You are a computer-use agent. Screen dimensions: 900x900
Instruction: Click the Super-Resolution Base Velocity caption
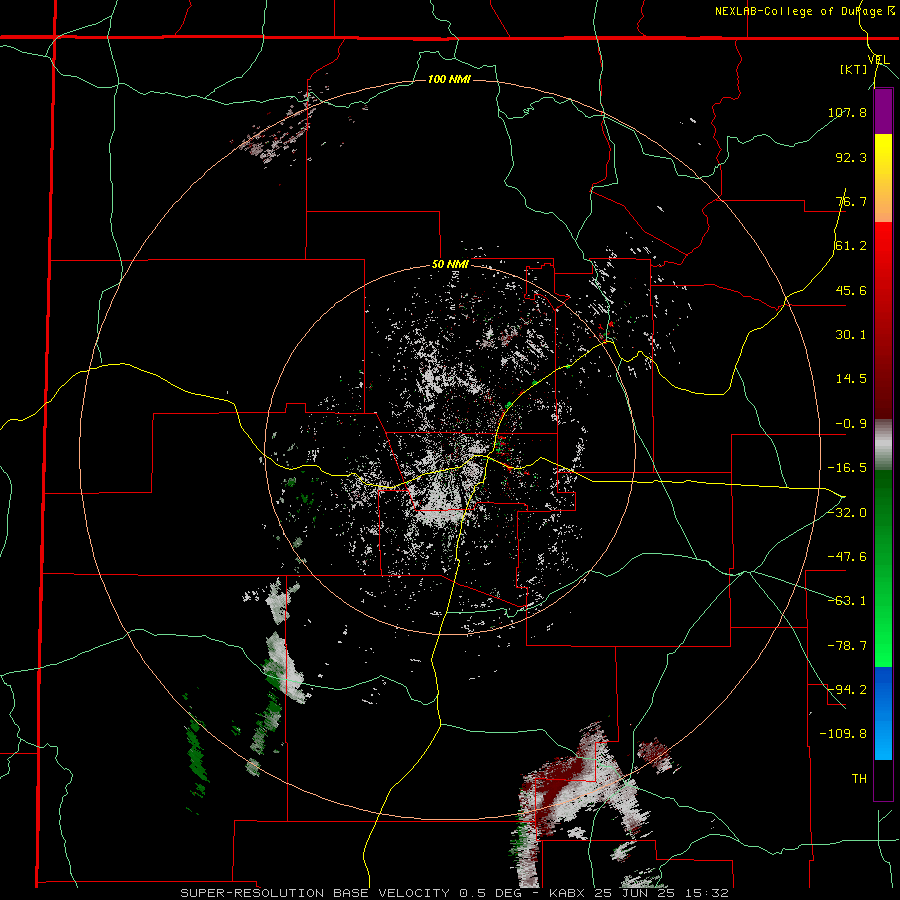tap(455, 893)
